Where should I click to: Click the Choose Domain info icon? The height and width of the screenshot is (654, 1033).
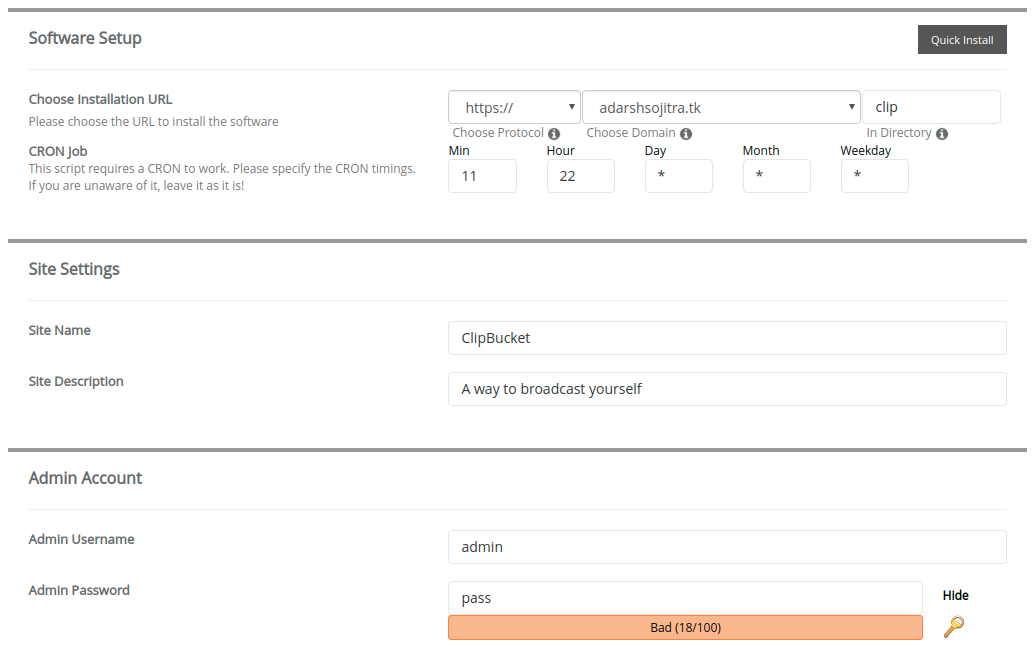pyautogui.click(x=686, y=134)
